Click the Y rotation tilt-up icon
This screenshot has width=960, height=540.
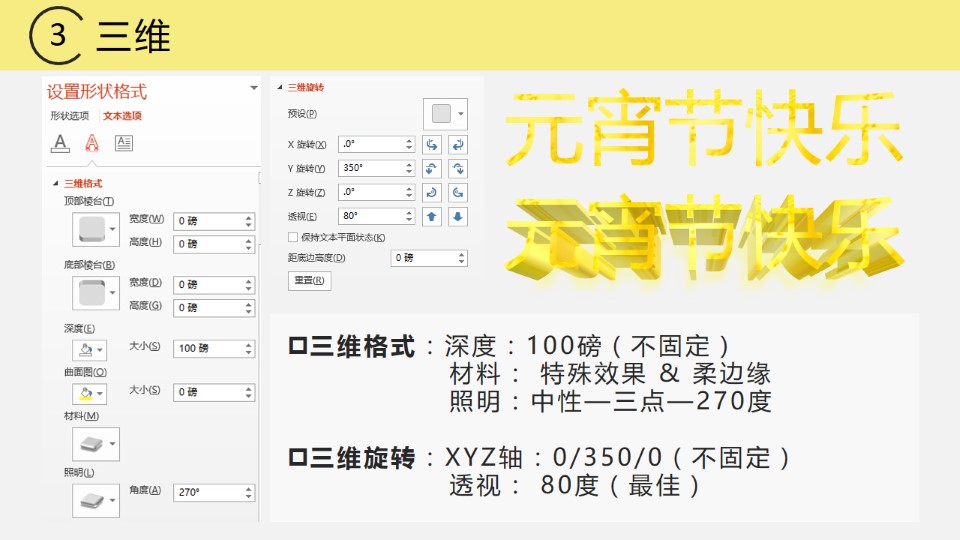click(432, 168)
